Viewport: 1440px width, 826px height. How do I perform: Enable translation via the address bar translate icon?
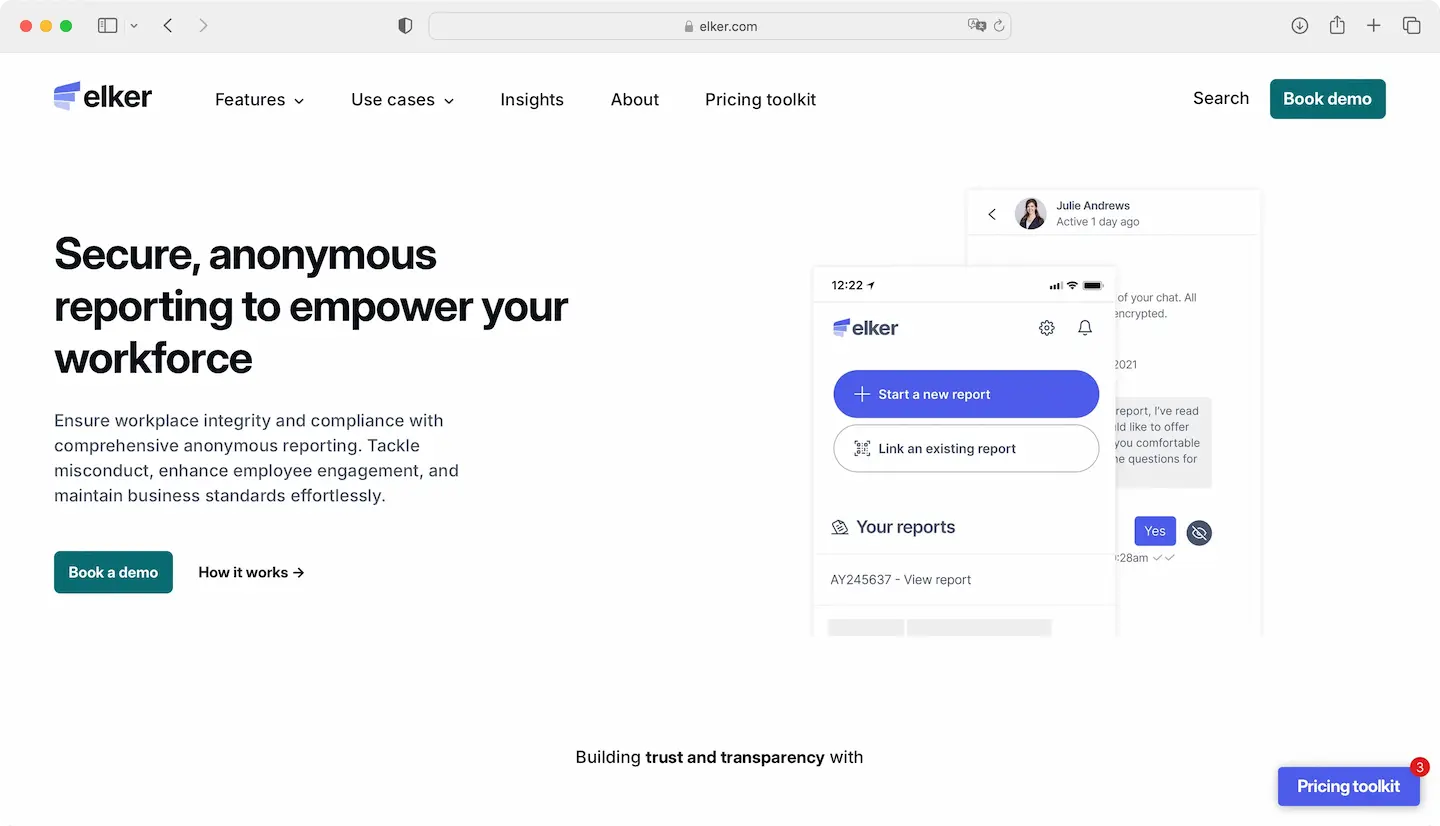tap(977, 25)
